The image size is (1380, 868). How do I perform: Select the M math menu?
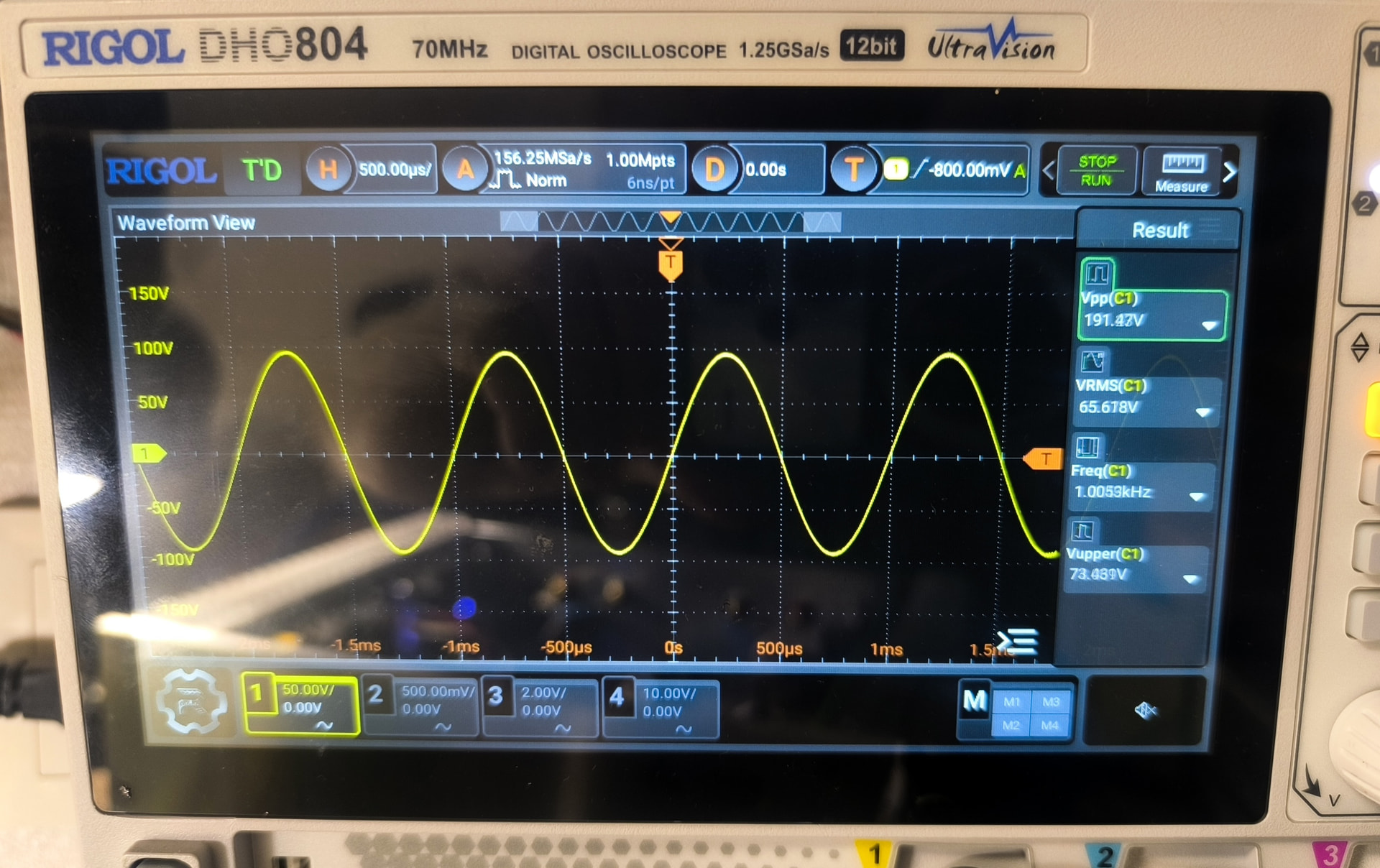(x=975, y=701)
